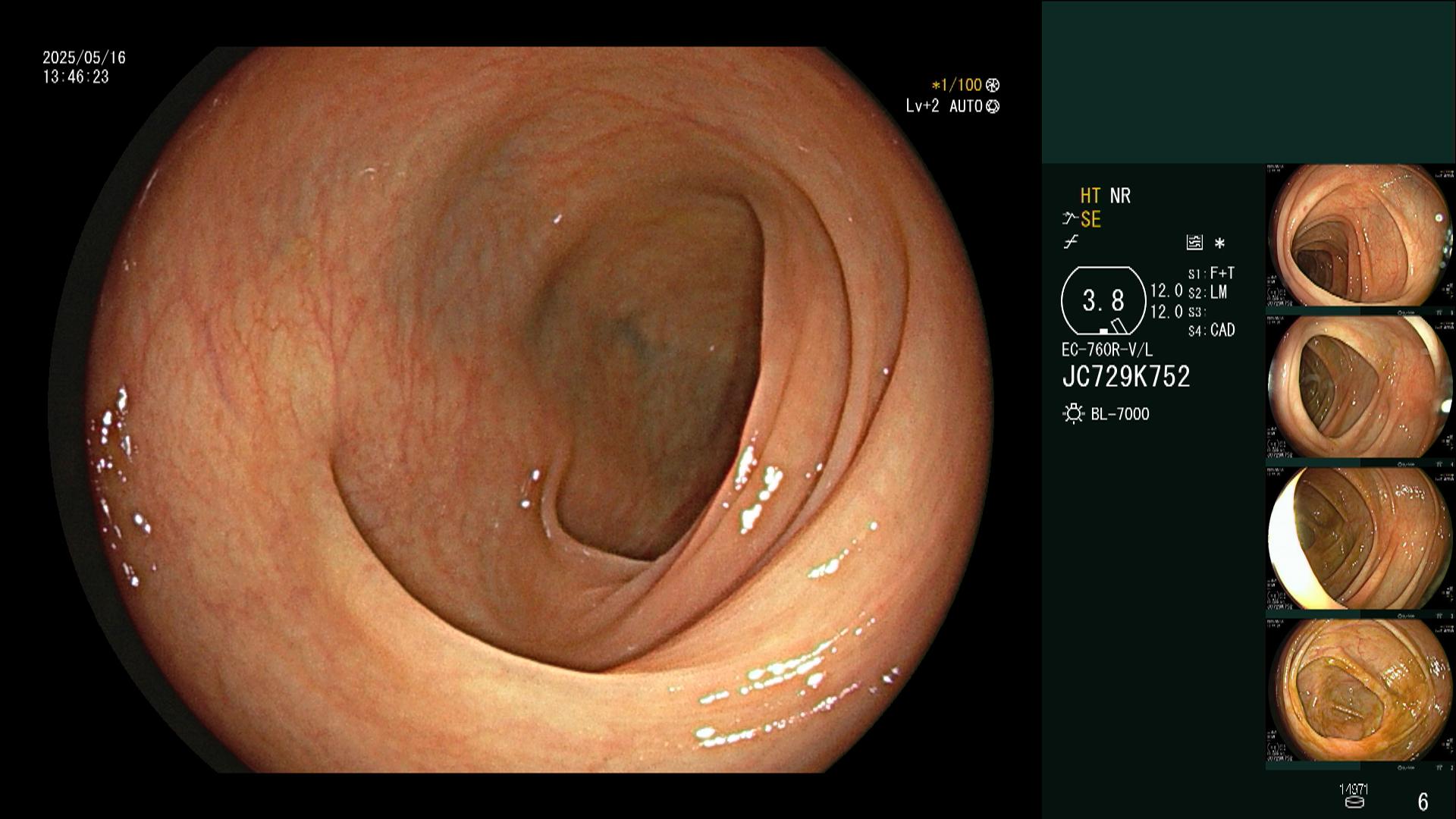Click the storage disk icon
This screenshot has width=1456, height=819.
click(1354, 802)
